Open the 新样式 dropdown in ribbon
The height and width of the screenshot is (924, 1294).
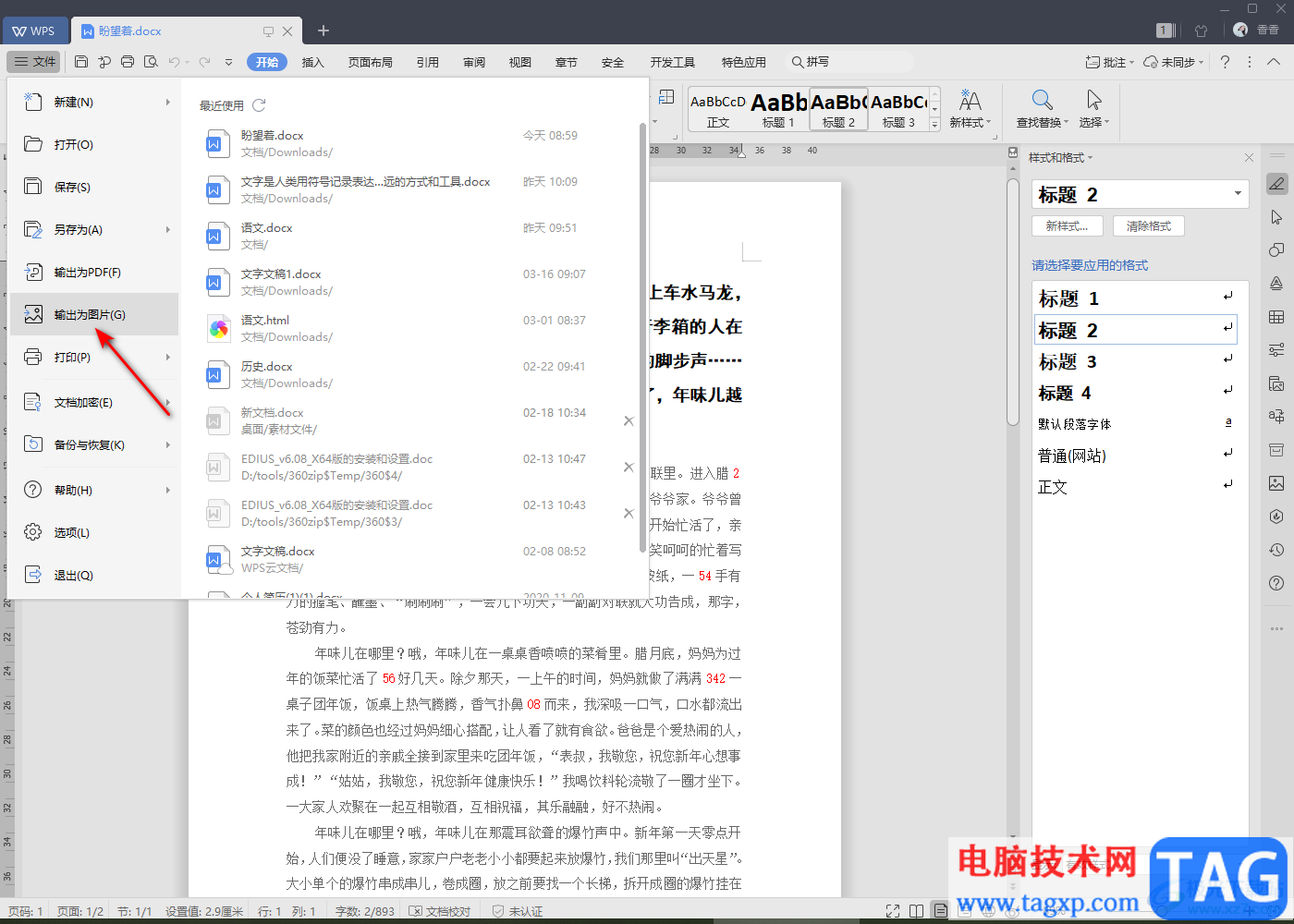pyautogui.click(x=970, y=109)
